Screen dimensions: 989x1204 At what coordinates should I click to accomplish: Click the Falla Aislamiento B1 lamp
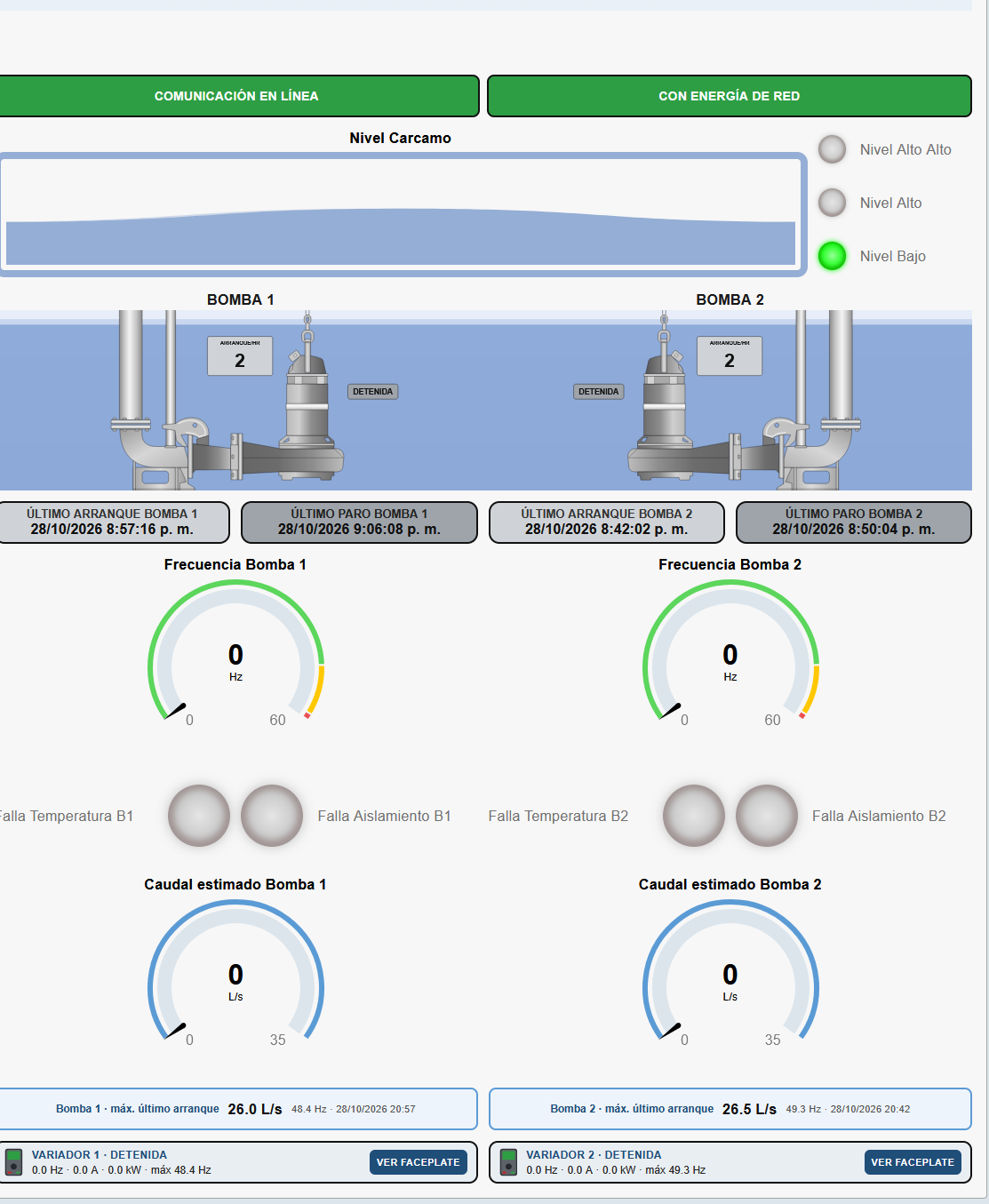[272, 816]
